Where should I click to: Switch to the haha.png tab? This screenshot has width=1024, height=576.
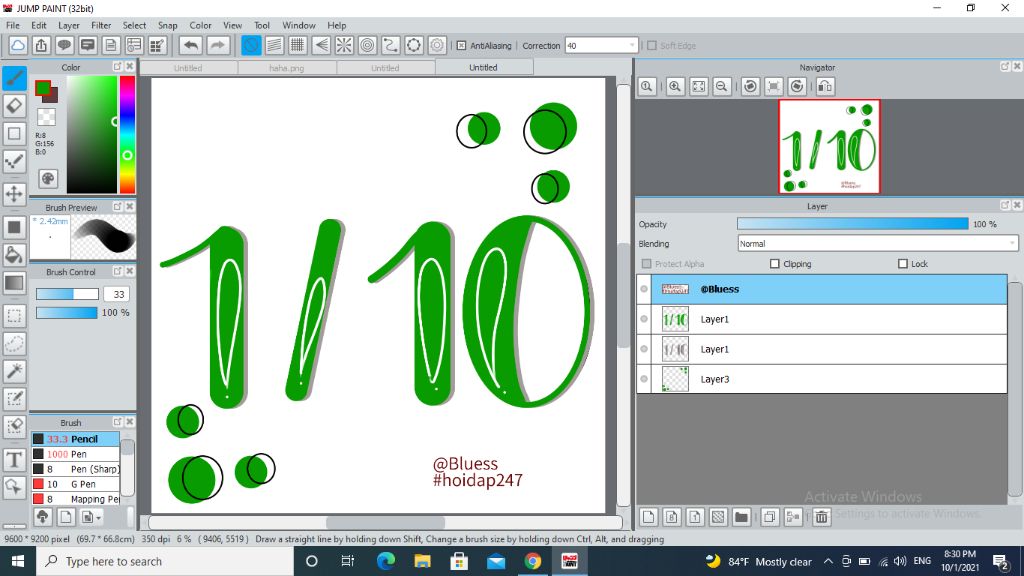tap(287, 68)
